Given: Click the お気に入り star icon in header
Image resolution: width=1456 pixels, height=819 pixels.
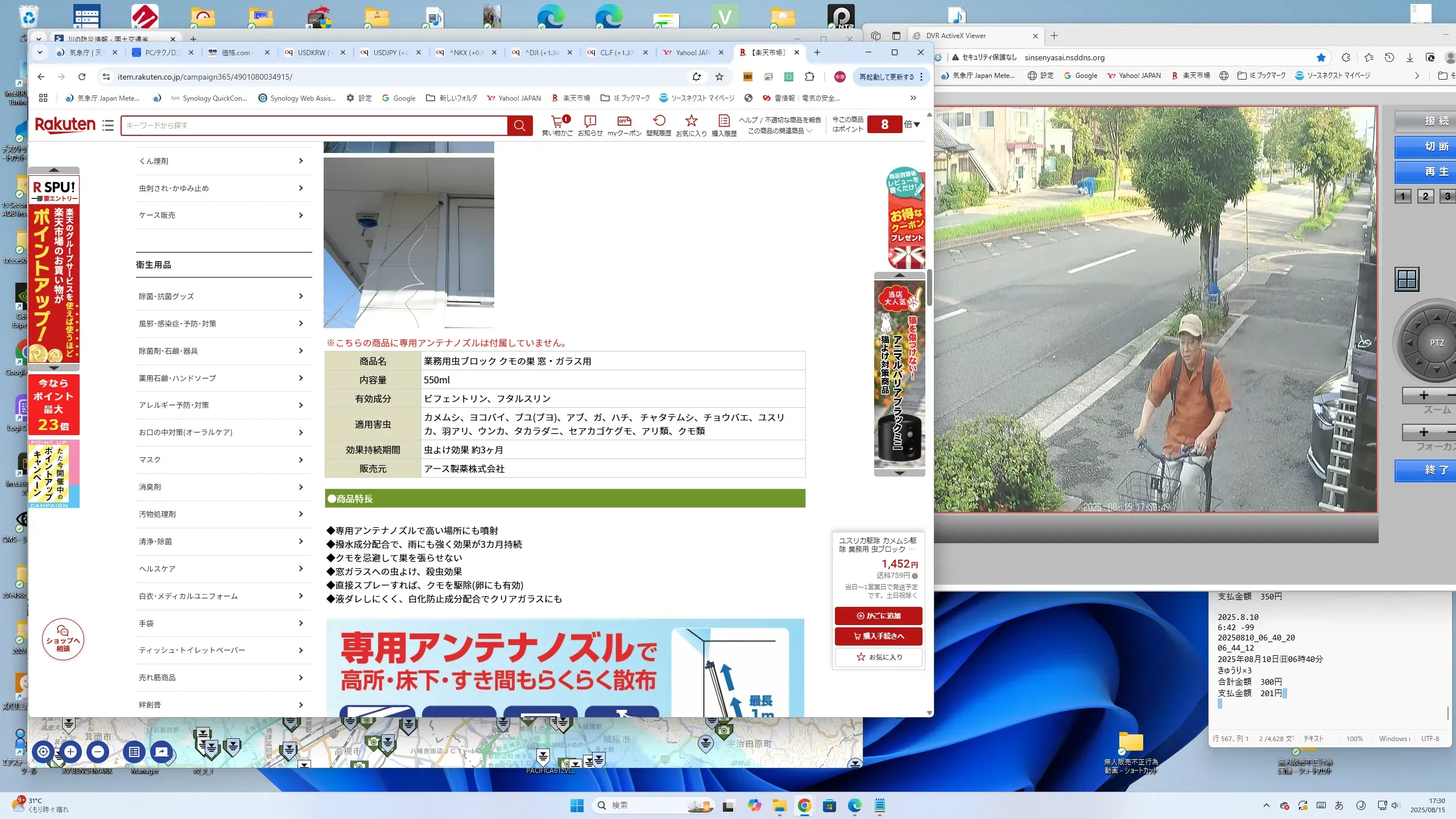Looking at the screenshot, I should click(691, 121).
